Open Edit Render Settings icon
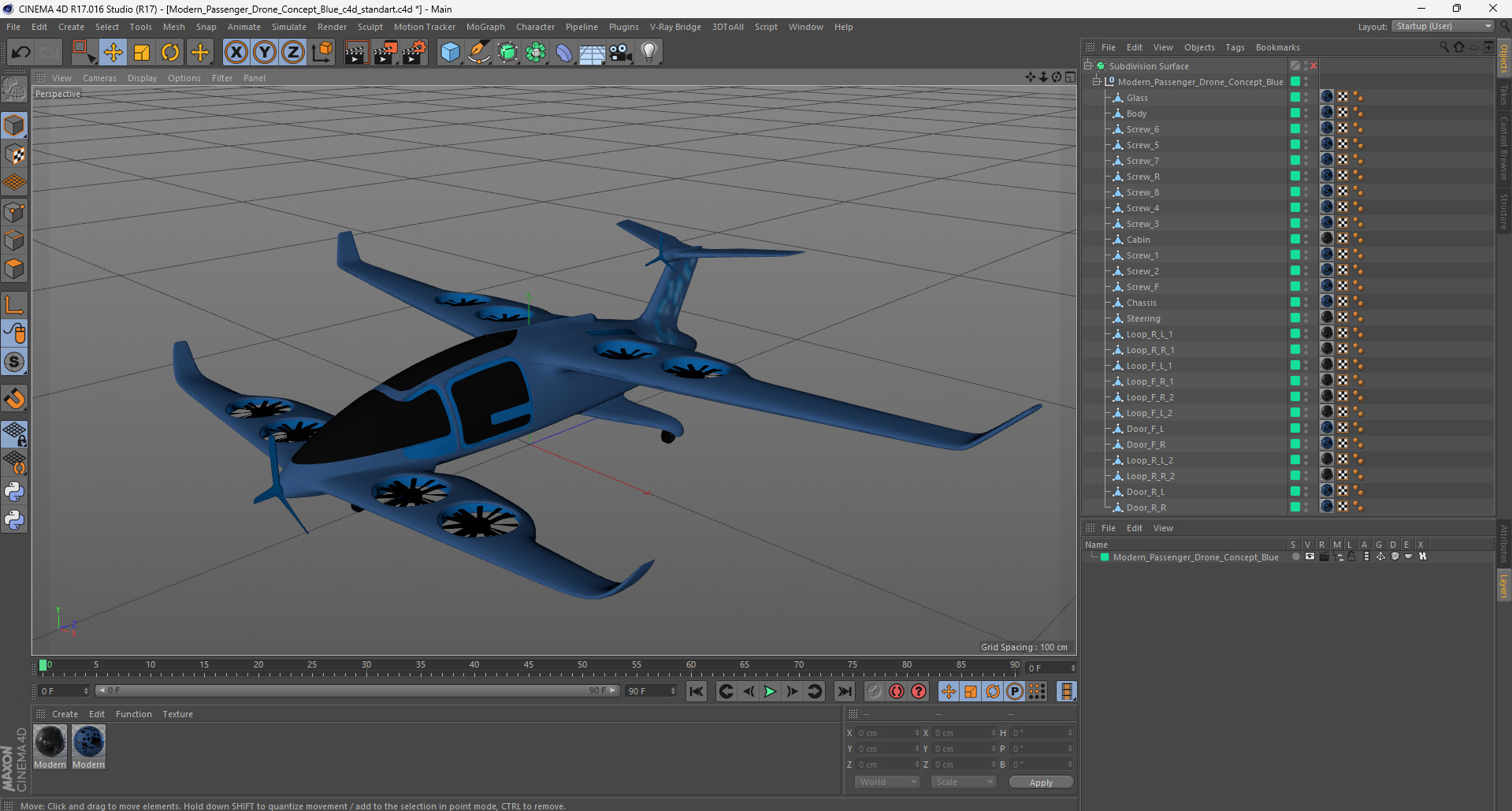The height and width of the screenshot is (811, 1512). click(x=414, y=53)
